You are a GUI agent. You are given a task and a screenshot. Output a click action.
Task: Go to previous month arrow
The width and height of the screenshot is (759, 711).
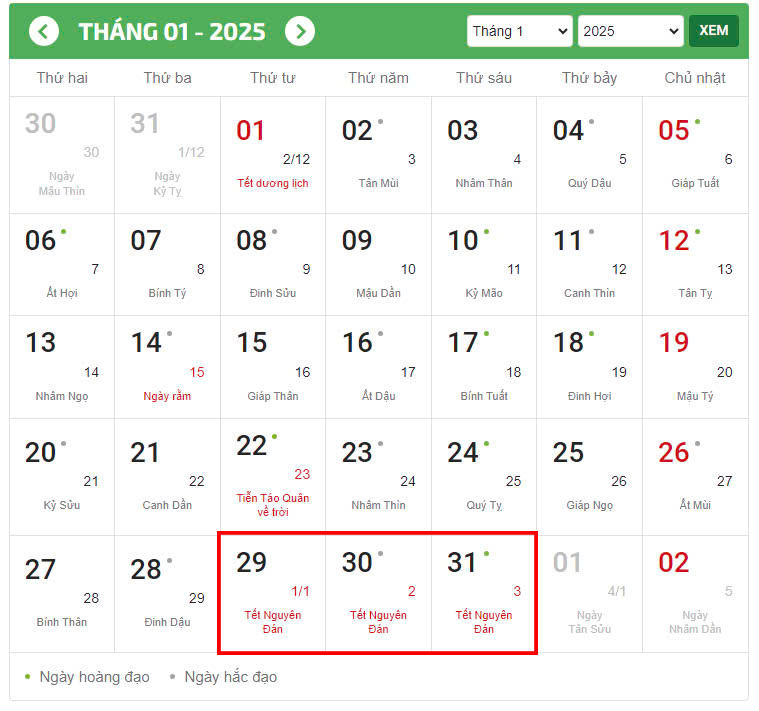[x=44, y=31]
